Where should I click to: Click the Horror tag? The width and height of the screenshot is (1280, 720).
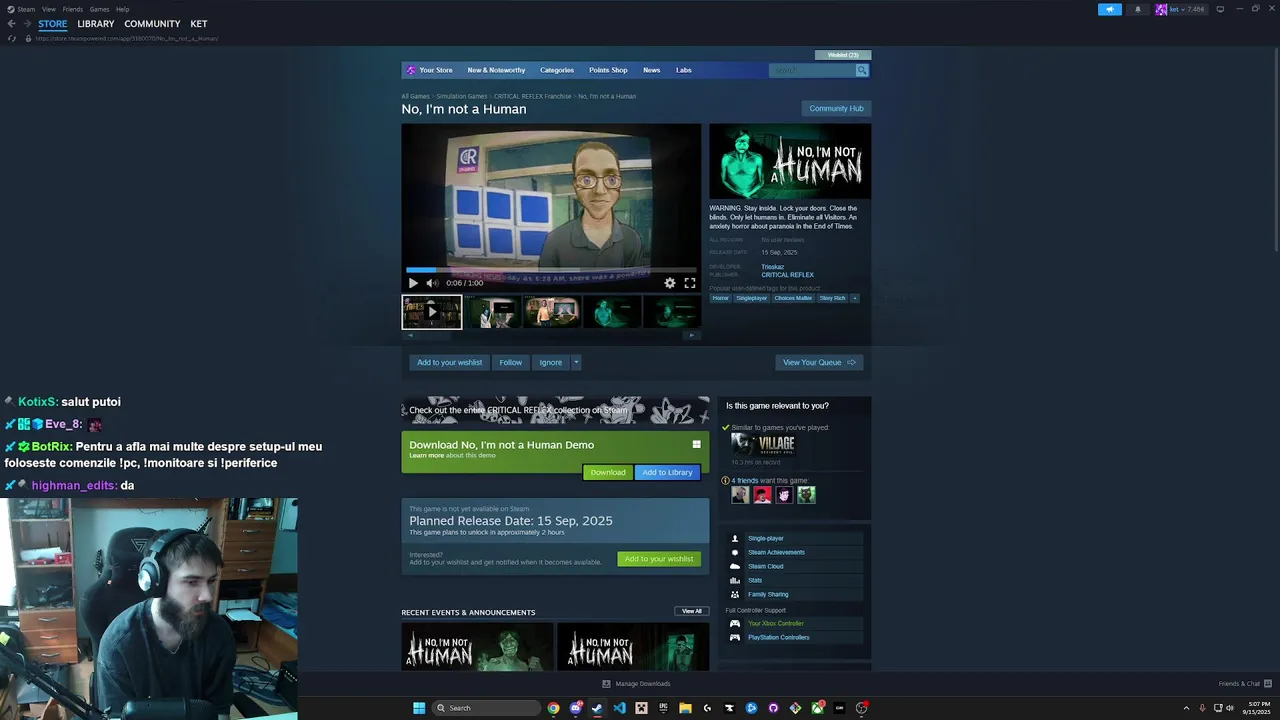pyautogui.click(x=721, y=298)
